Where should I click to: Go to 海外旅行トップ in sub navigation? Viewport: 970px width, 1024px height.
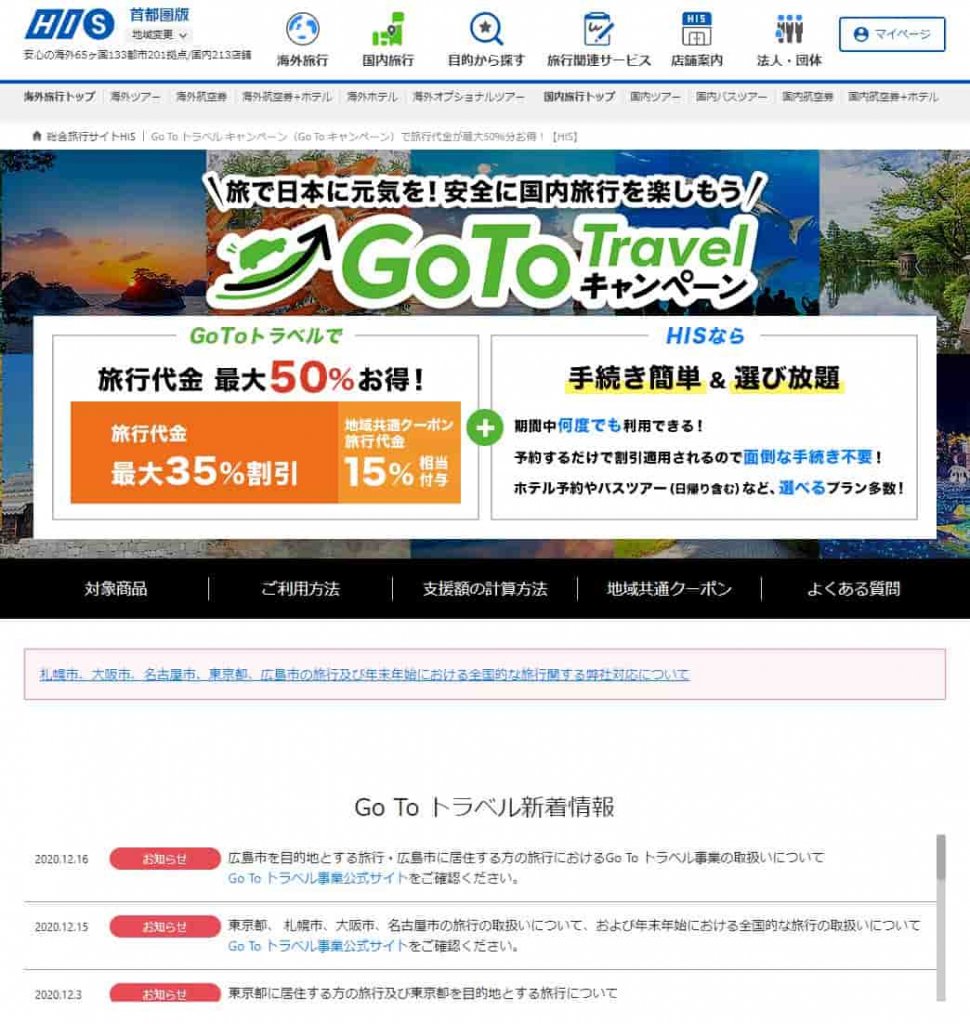coord(59,97)
